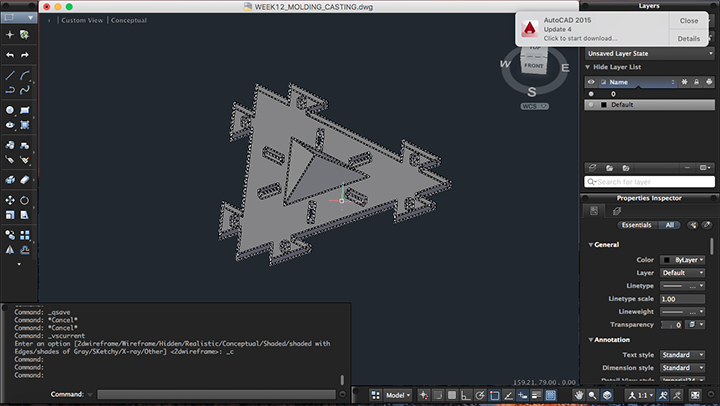Open the 1:1 annotation scale dropdown
This screenshot has width=720, height=406.
(641, 395)
